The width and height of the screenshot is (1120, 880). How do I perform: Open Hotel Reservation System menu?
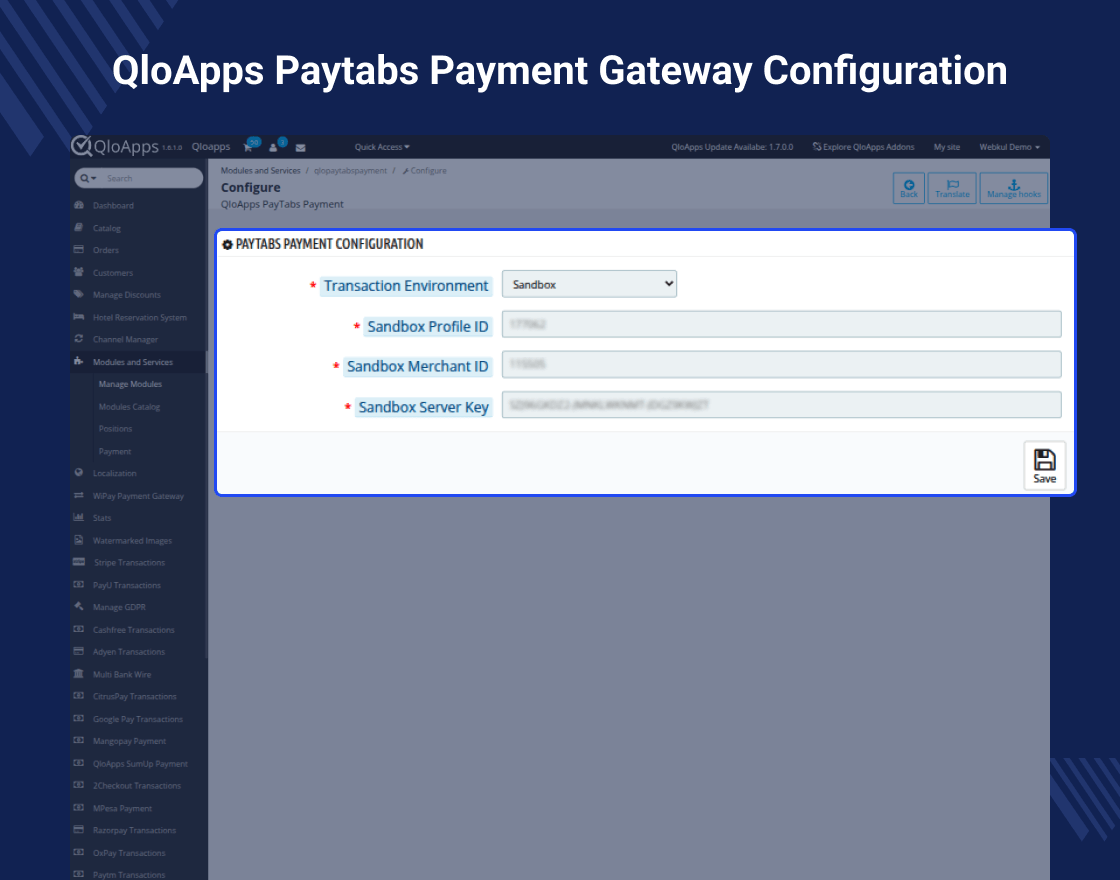pos(139,317)
